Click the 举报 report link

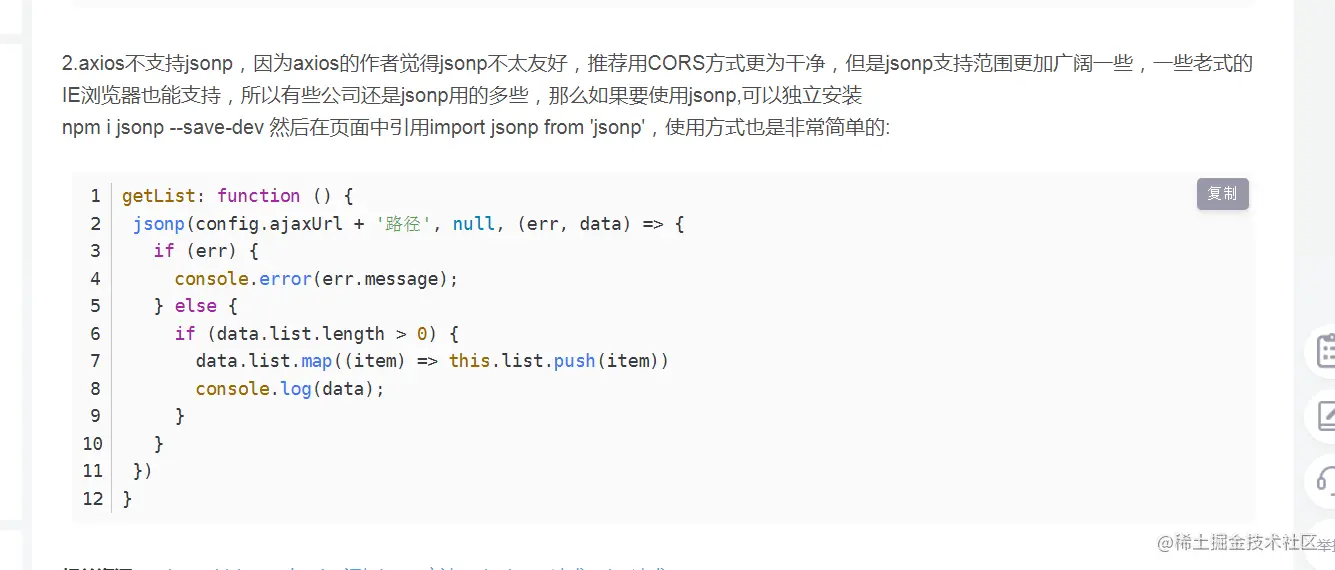pos(1325,544)
